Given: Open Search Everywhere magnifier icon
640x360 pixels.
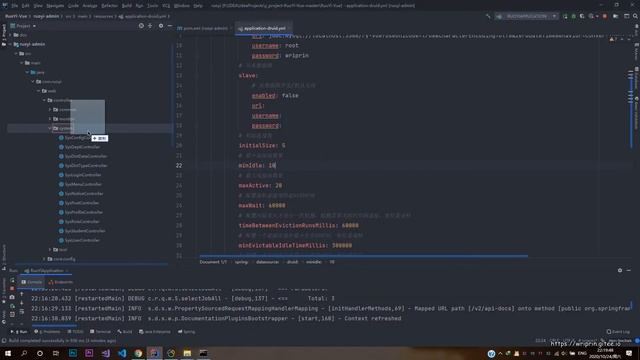Looking at the screenshot, I should pyautogui.click(x=636, y=16).
